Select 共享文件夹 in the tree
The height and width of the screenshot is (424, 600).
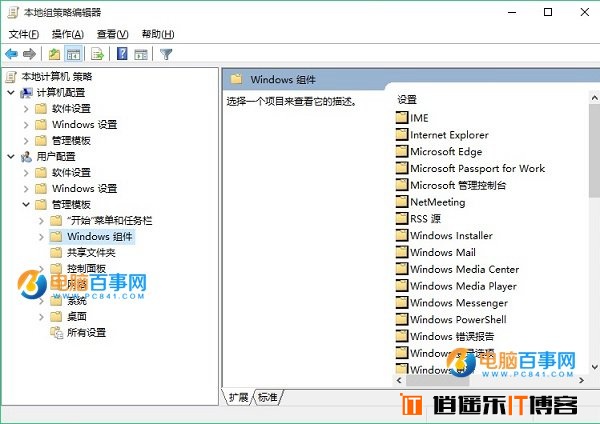tap(91, 253)
